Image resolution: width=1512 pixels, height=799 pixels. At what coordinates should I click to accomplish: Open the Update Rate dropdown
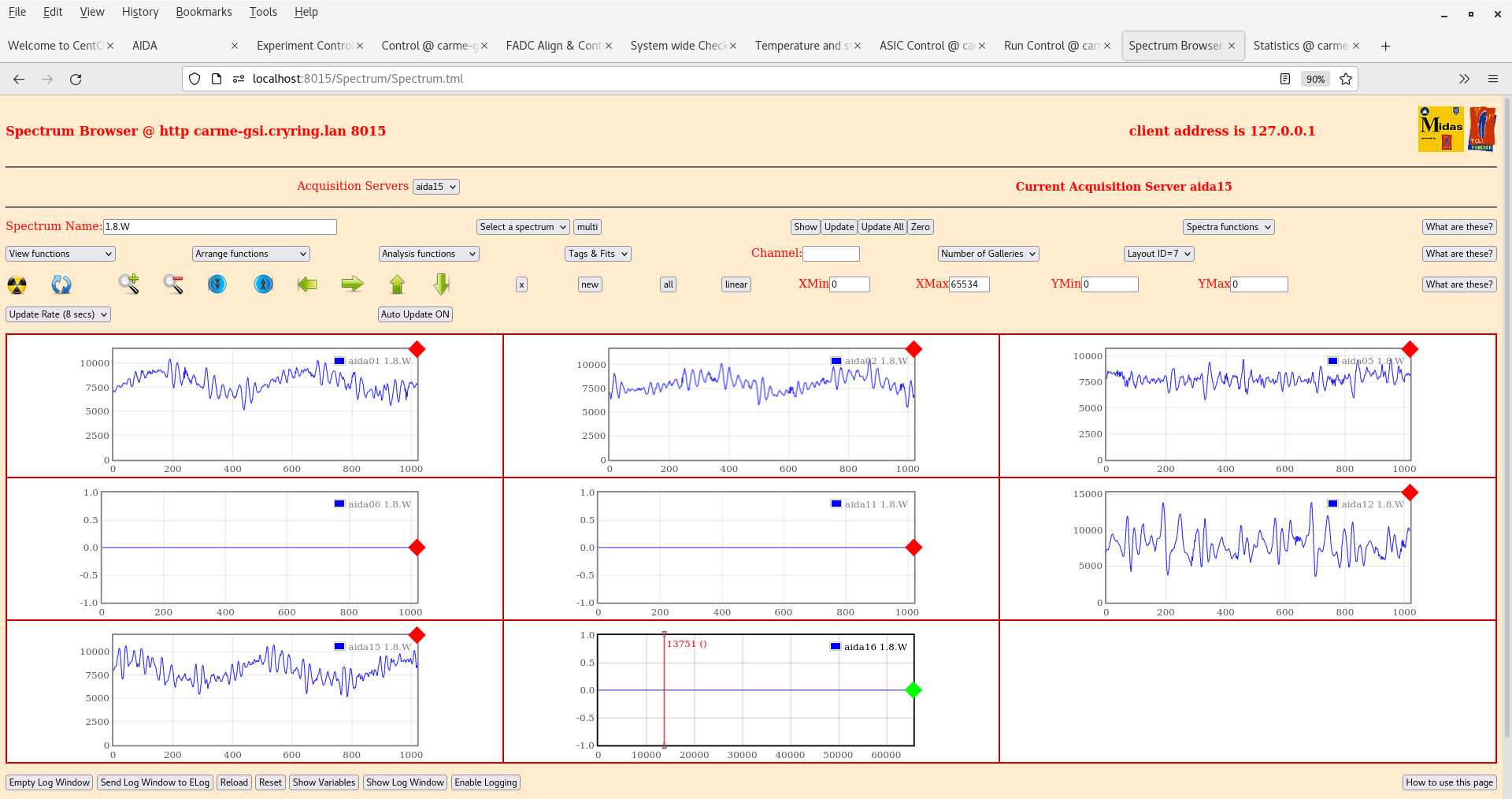tap(58, 314)
